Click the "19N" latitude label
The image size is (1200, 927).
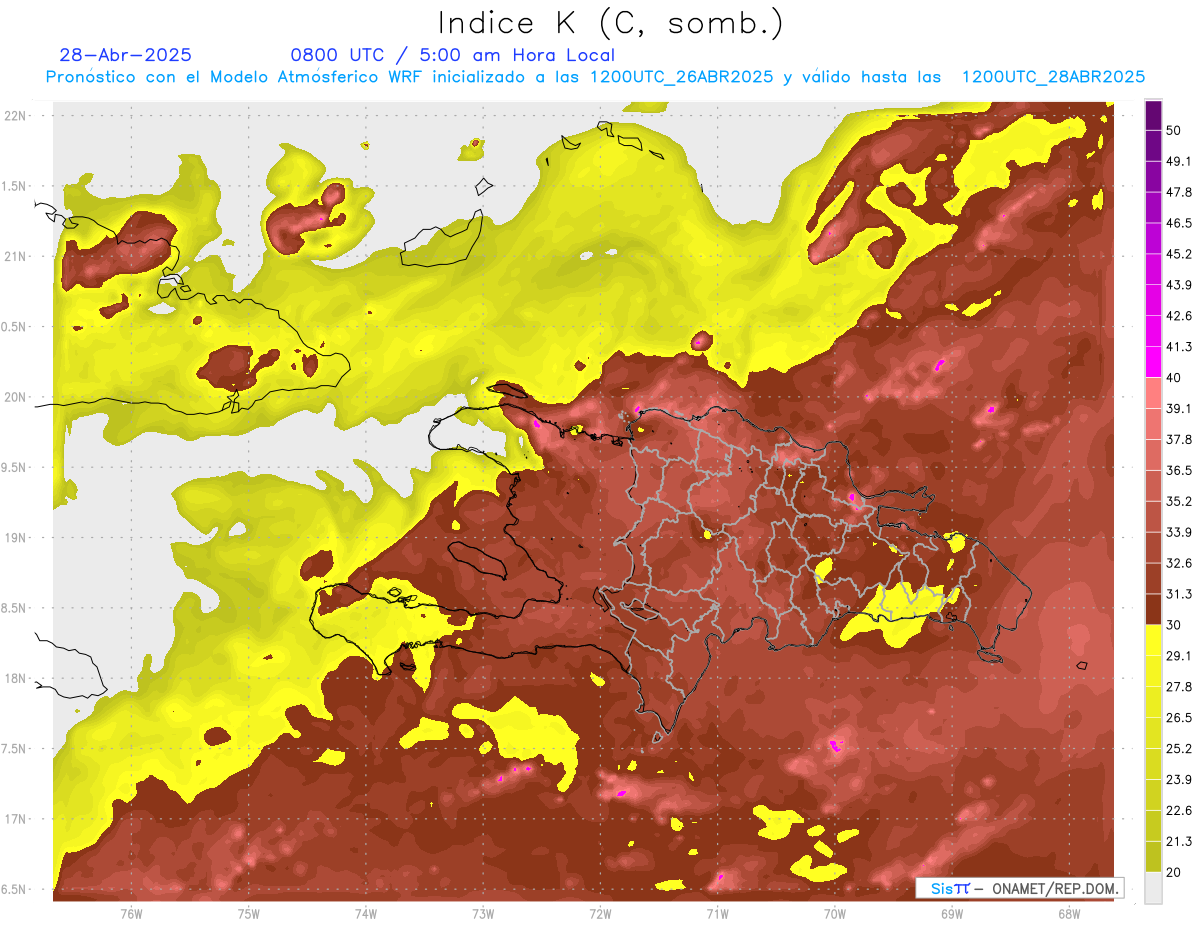(17, 537)
